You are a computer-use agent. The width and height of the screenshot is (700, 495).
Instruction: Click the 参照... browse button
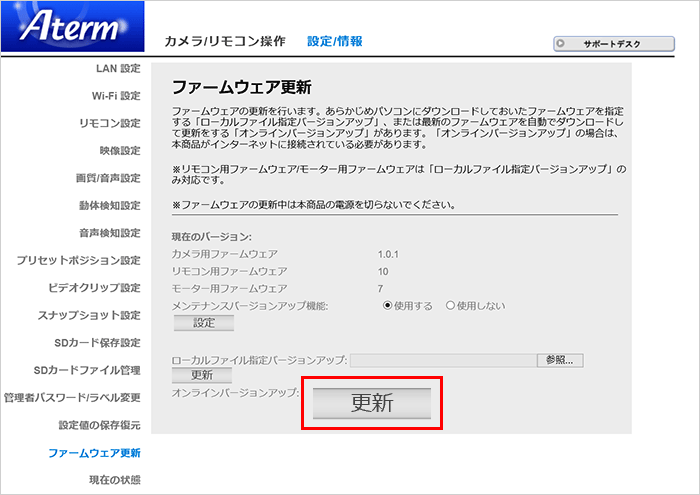click(x=560, y=359)
